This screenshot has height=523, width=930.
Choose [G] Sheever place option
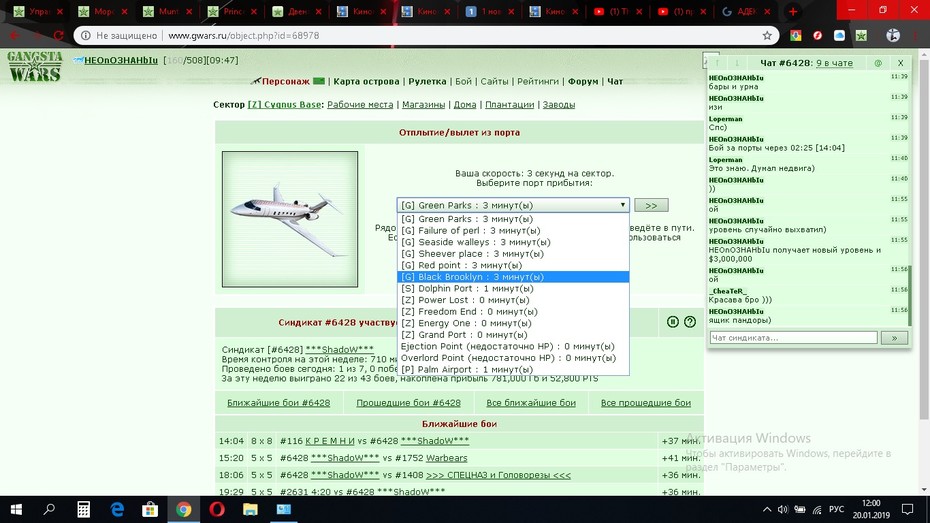[513, 254]
